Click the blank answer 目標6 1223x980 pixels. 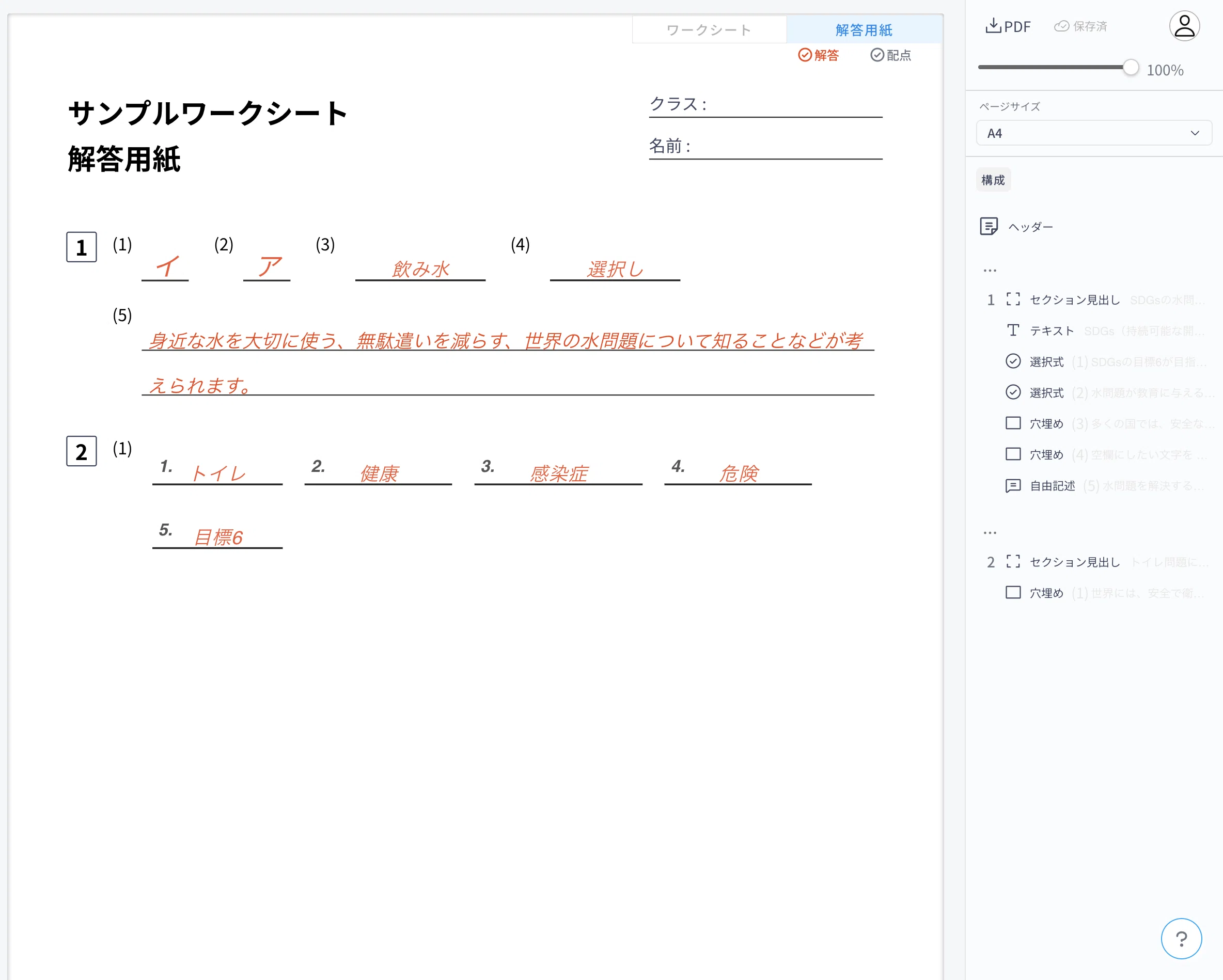[x=218, y=537]
